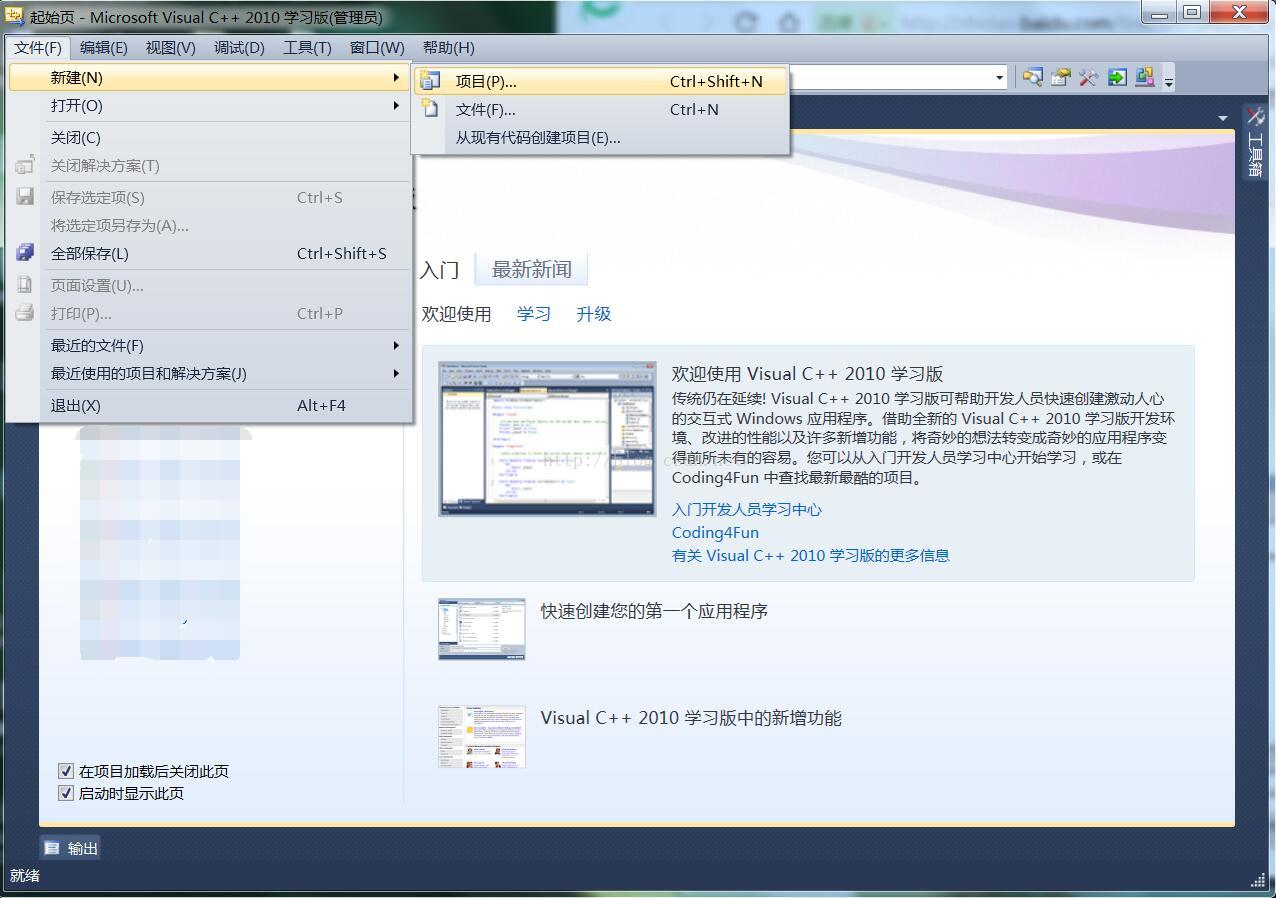Click the welcome IDE screenshot thumbnail
The width and height of the screenshot is (1276, 898).
click(x=547, y=438)
